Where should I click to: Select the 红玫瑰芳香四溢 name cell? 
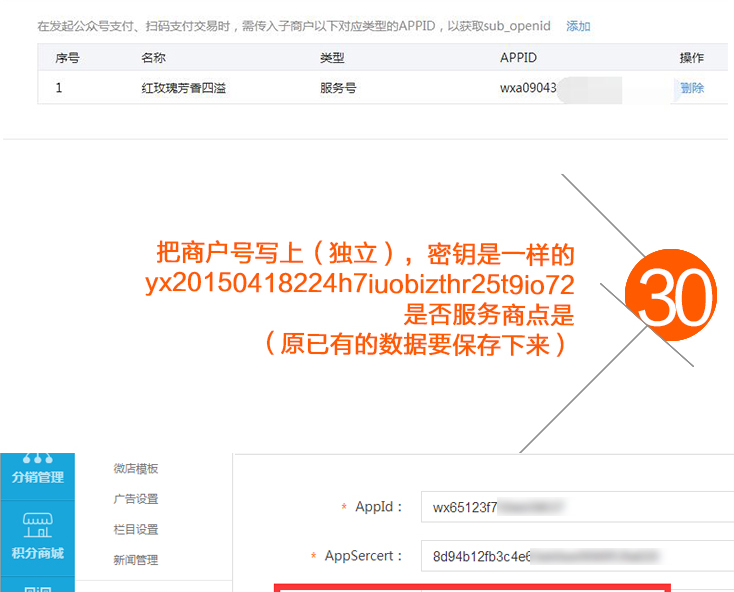tap(184, 88)
